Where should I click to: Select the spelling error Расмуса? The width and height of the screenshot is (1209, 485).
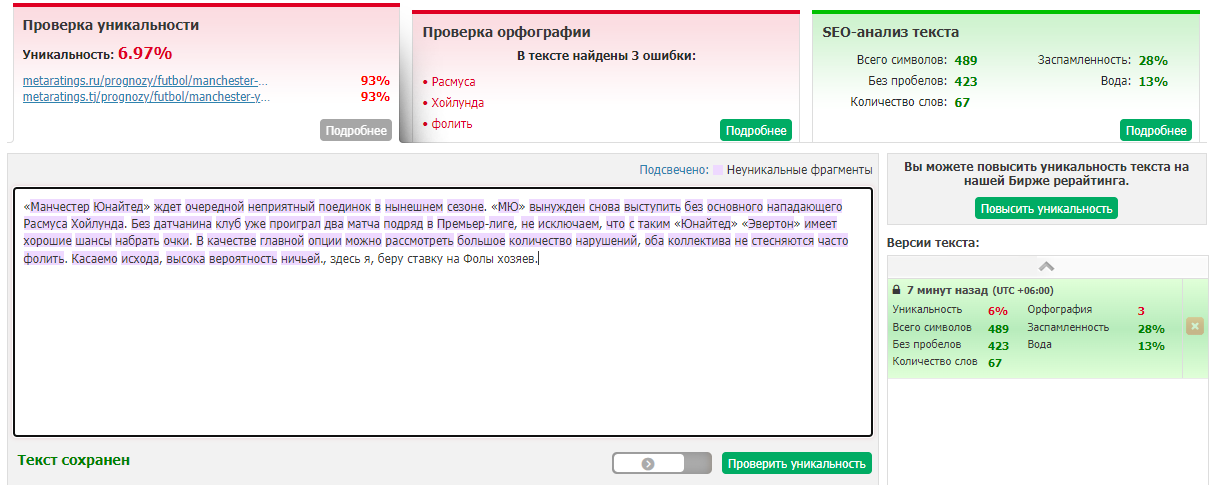click(x=453, y=81)
